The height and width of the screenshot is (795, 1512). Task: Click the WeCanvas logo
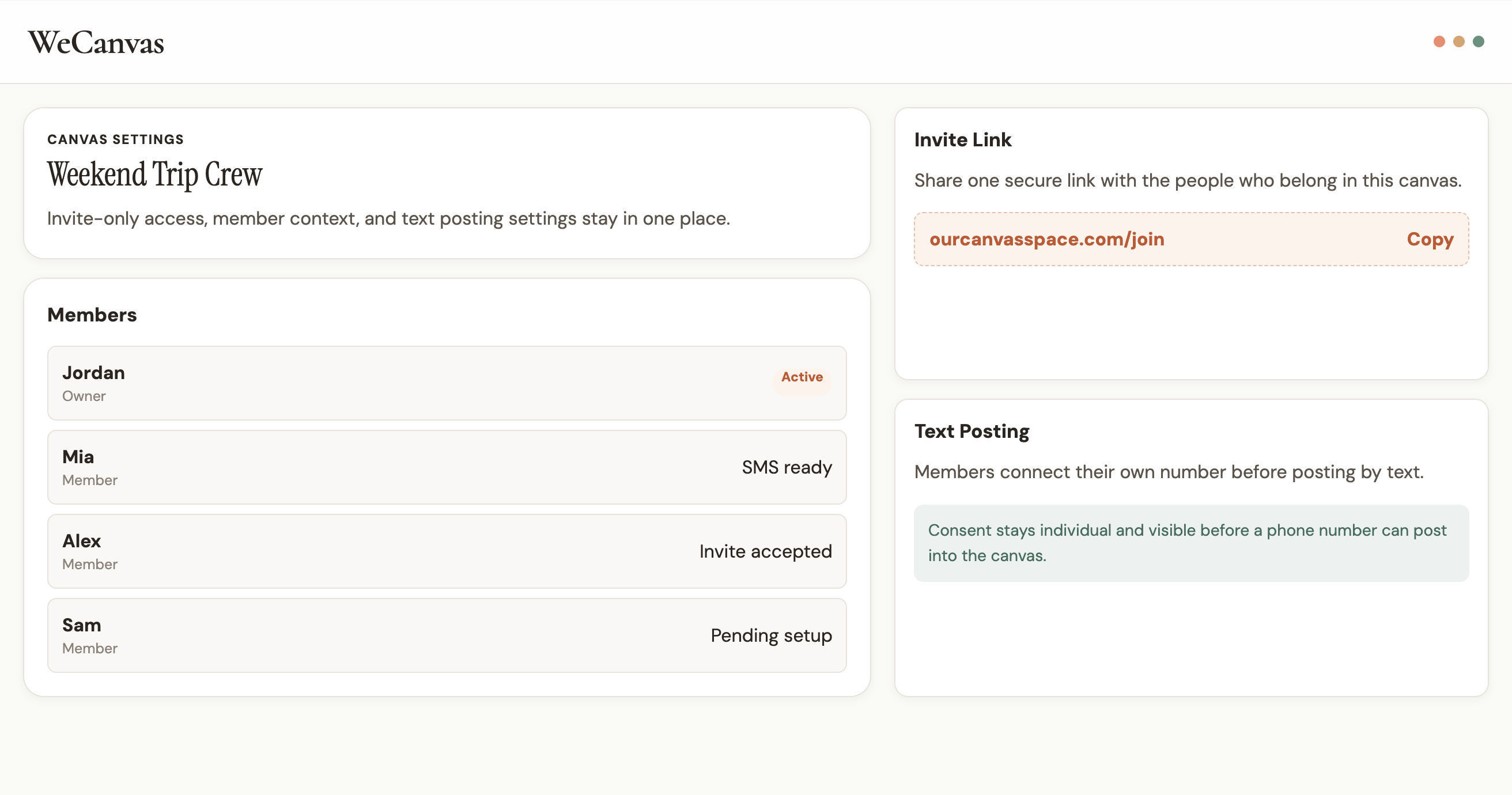(x=96, y=42)
